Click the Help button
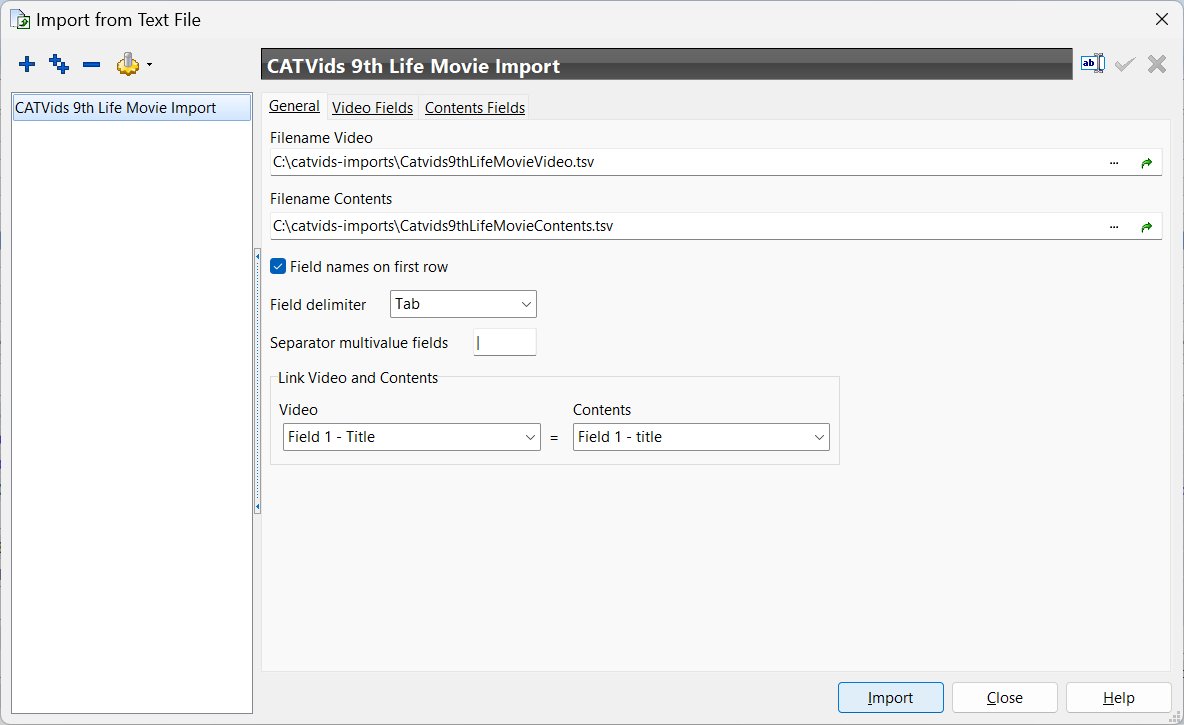Image resolution: width=1184 pixels, height=725 pixels. [x=1118, y=698]
